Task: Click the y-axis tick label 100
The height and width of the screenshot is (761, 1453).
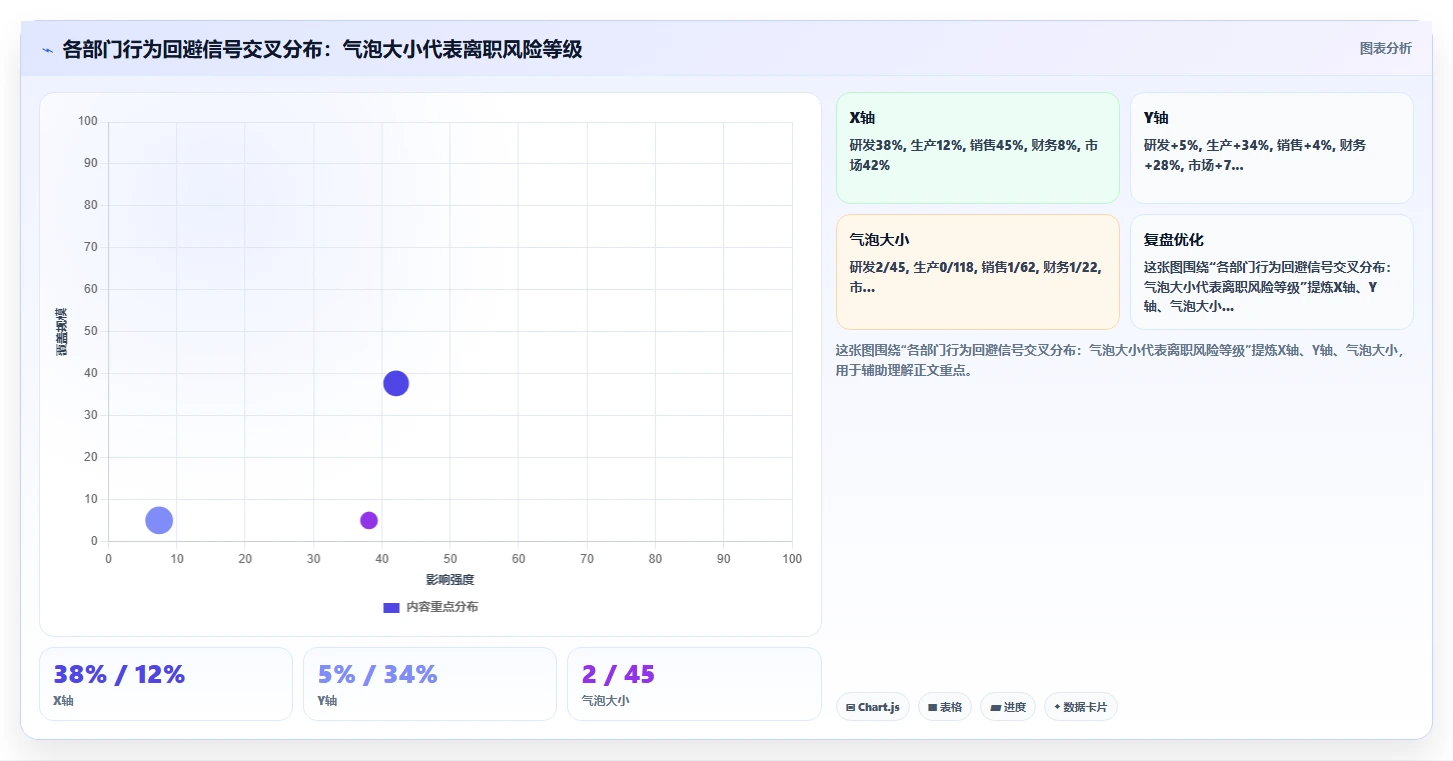Action: coord(88,121)
